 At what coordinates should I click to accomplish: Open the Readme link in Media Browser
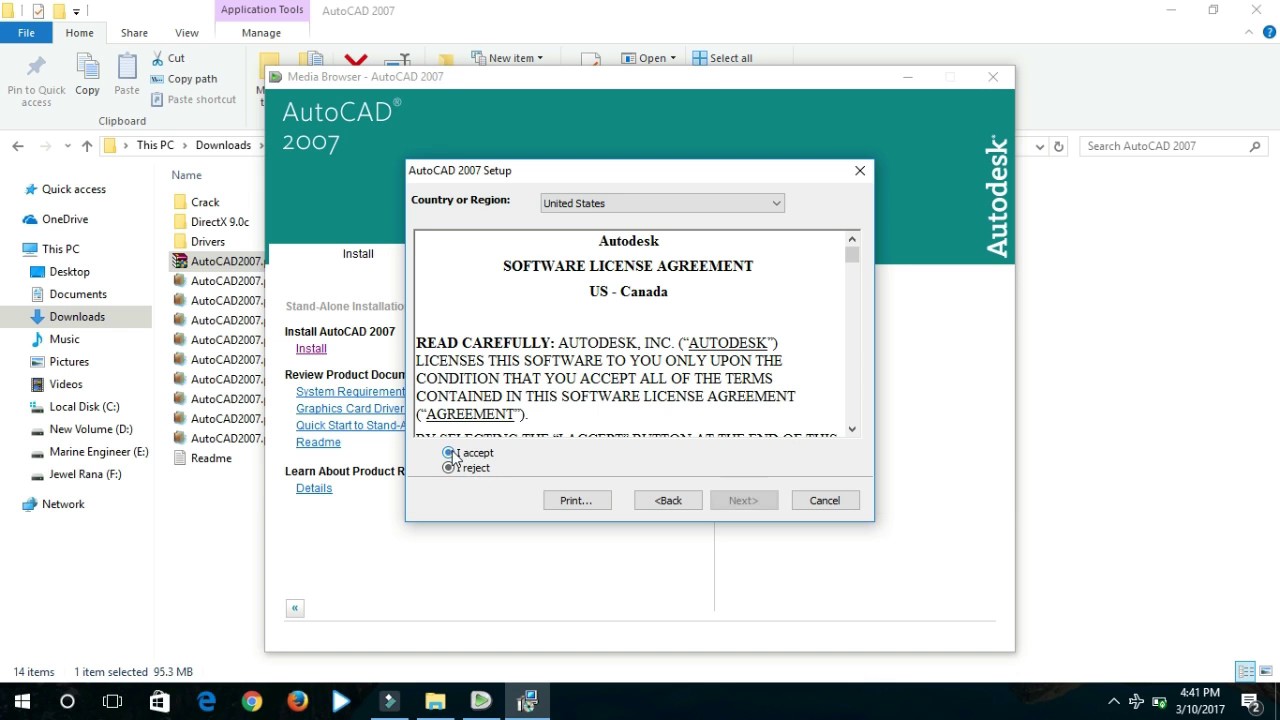click(x=318, y=442)
